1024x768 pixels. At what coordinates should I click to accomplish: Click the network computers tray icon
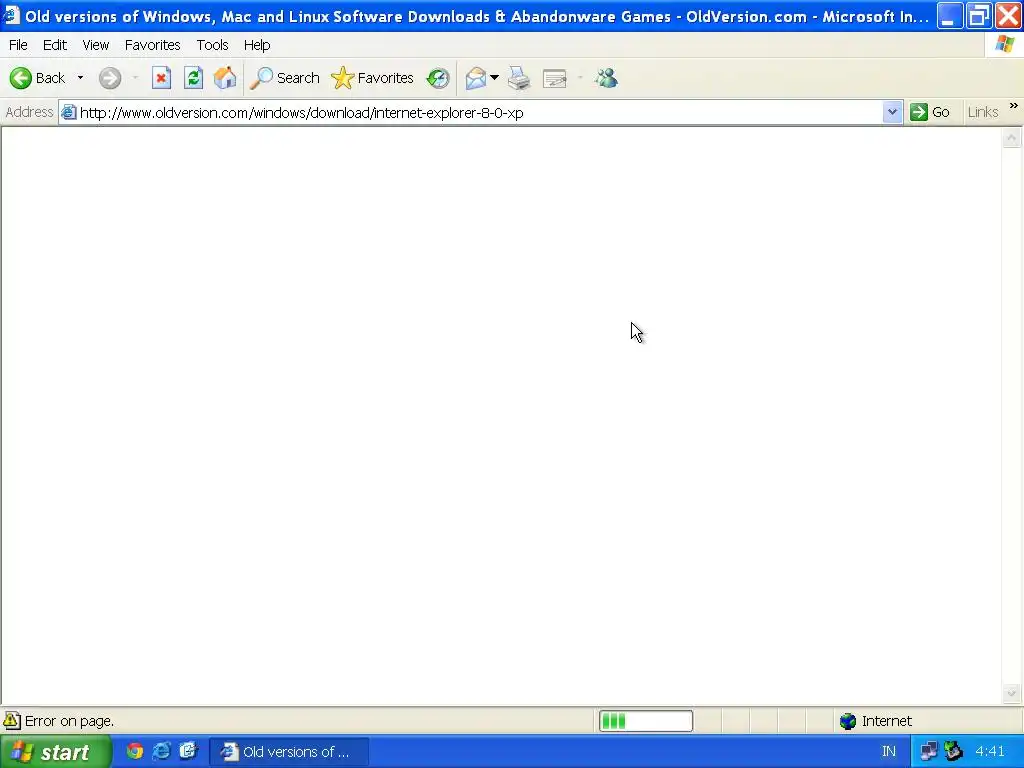point(929,752)
